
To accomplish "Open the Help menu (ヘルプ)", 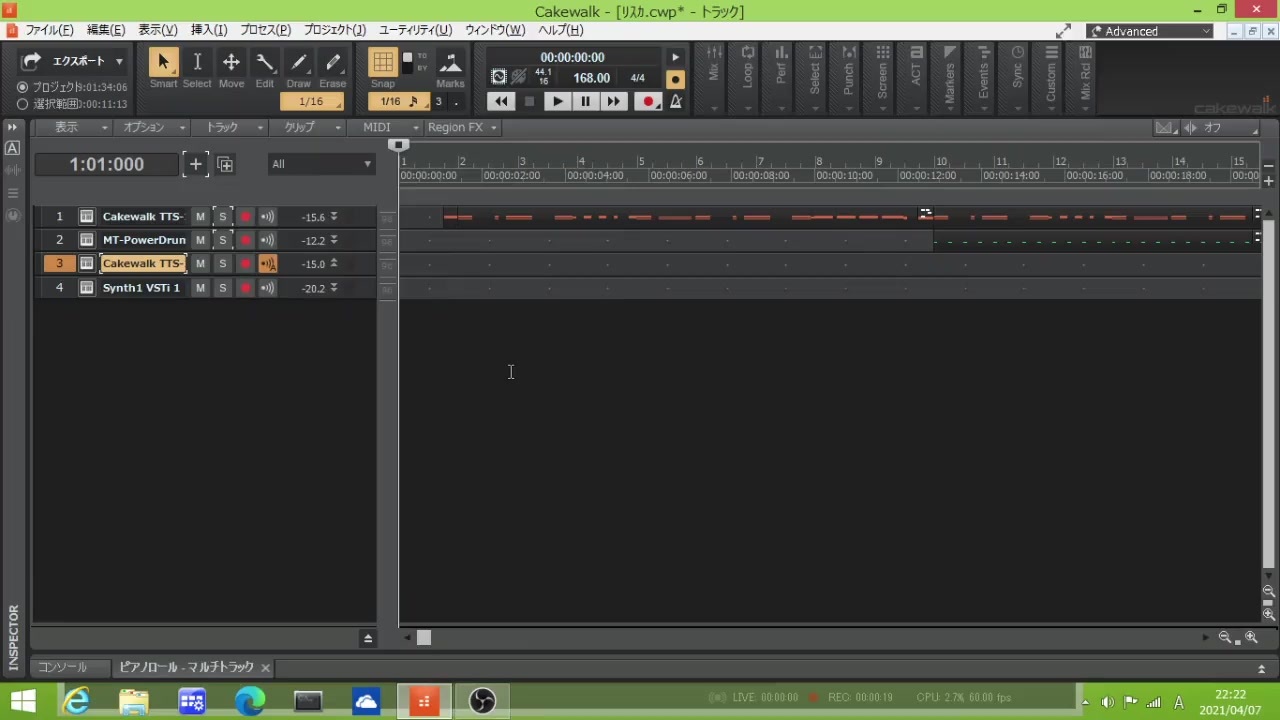I will [561, 30].
